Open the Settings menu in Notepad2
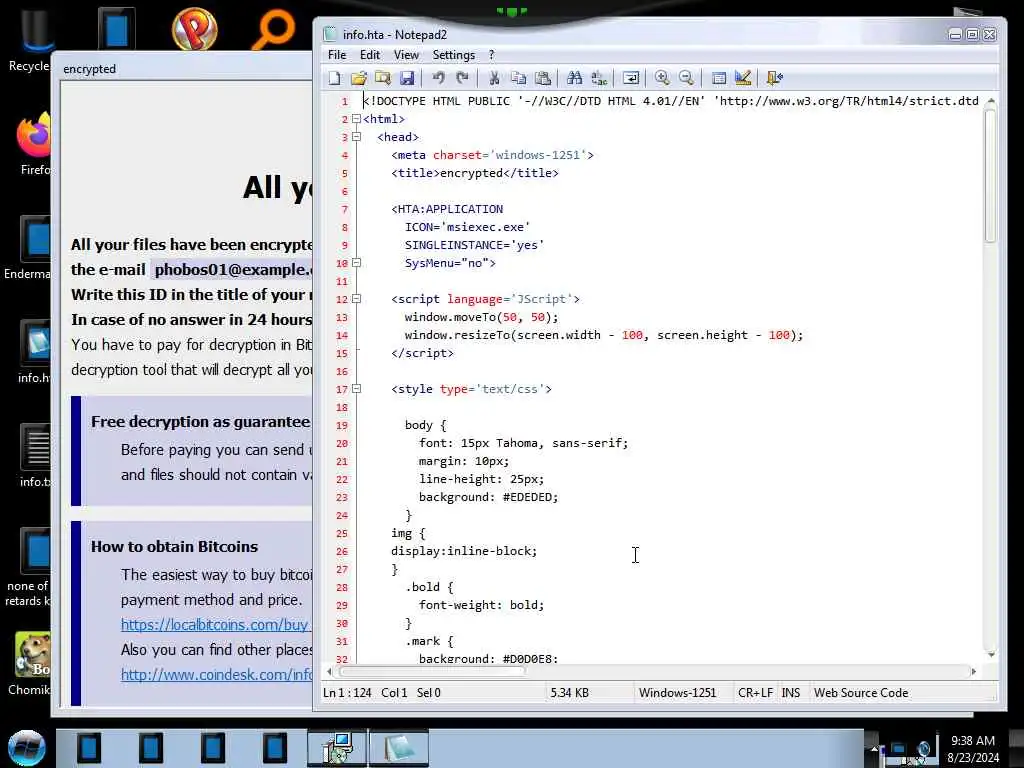 pyautogui.click(x=454, y=55)
